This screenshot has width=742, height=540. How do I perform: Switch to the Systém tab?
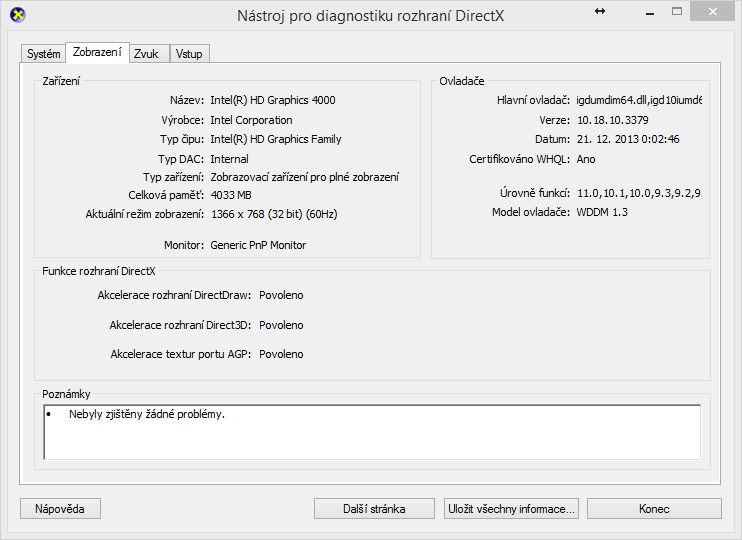click(x=43, y=54)
